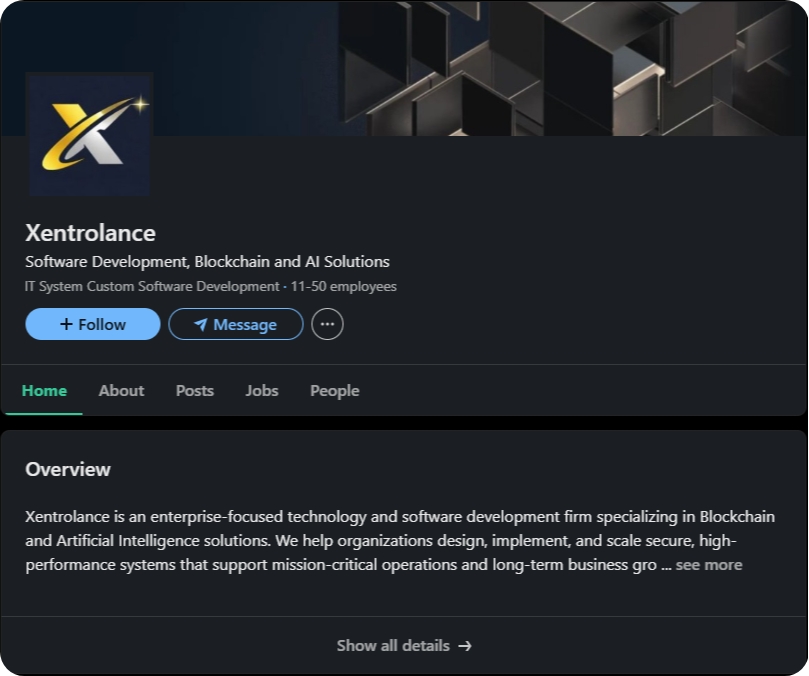Go to the Posts tab
The height and width of the screenshot is (676, 809).
(195, 391)
